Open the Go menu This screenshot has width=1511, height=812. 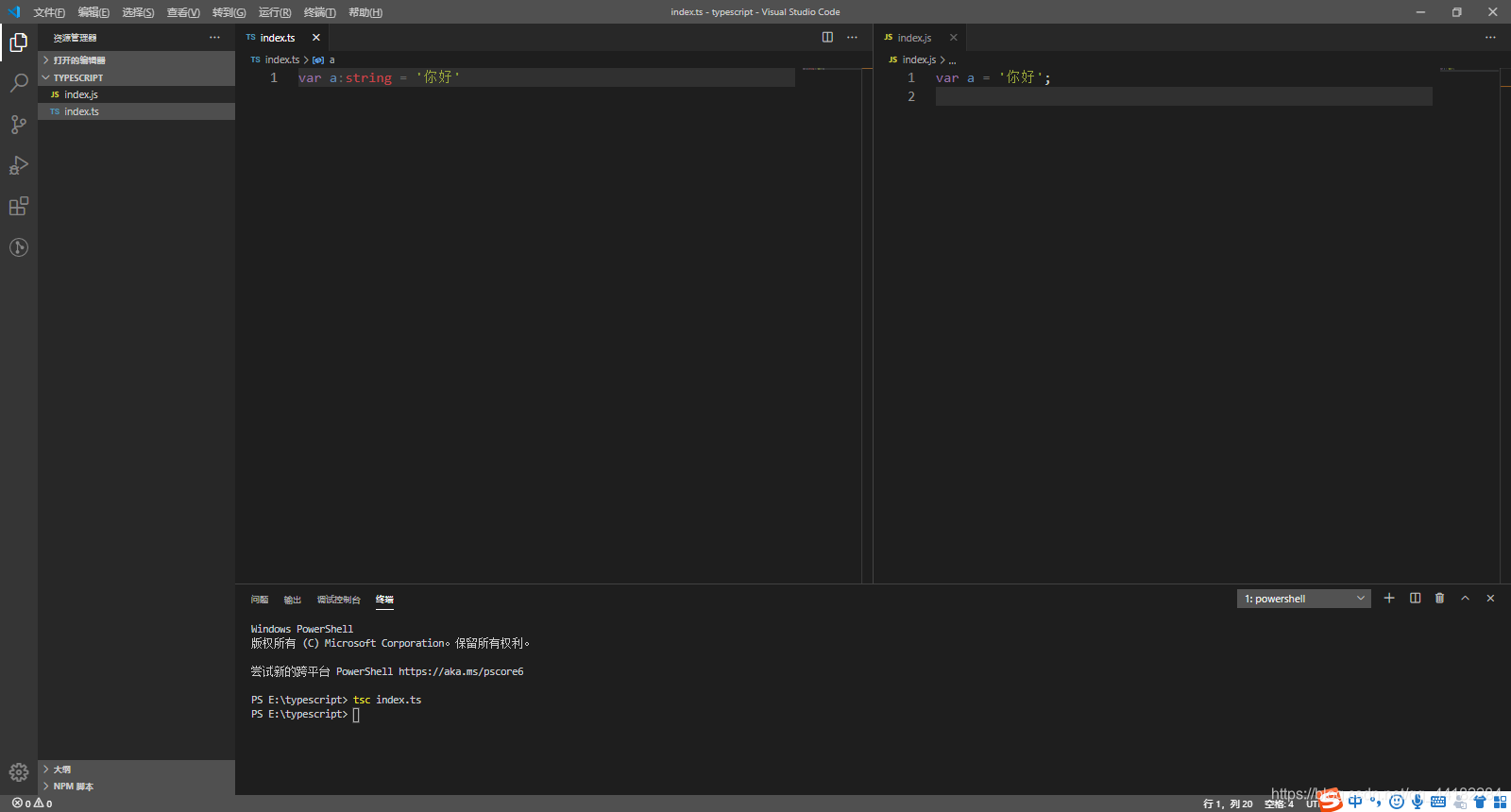tap(229, 12)
